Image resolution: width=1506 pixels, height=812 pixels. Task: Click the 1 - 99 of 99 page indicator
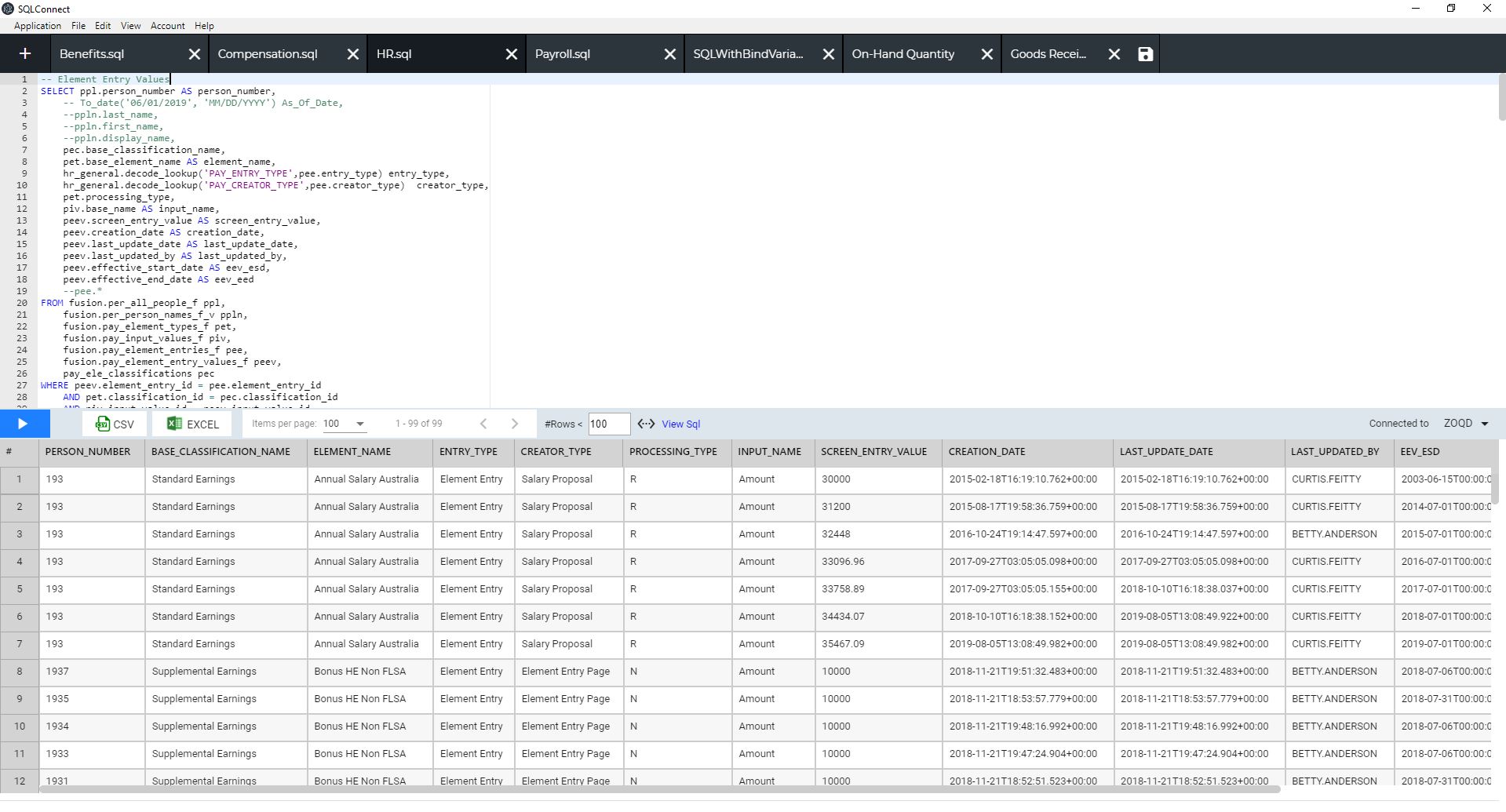pos(418,424)
